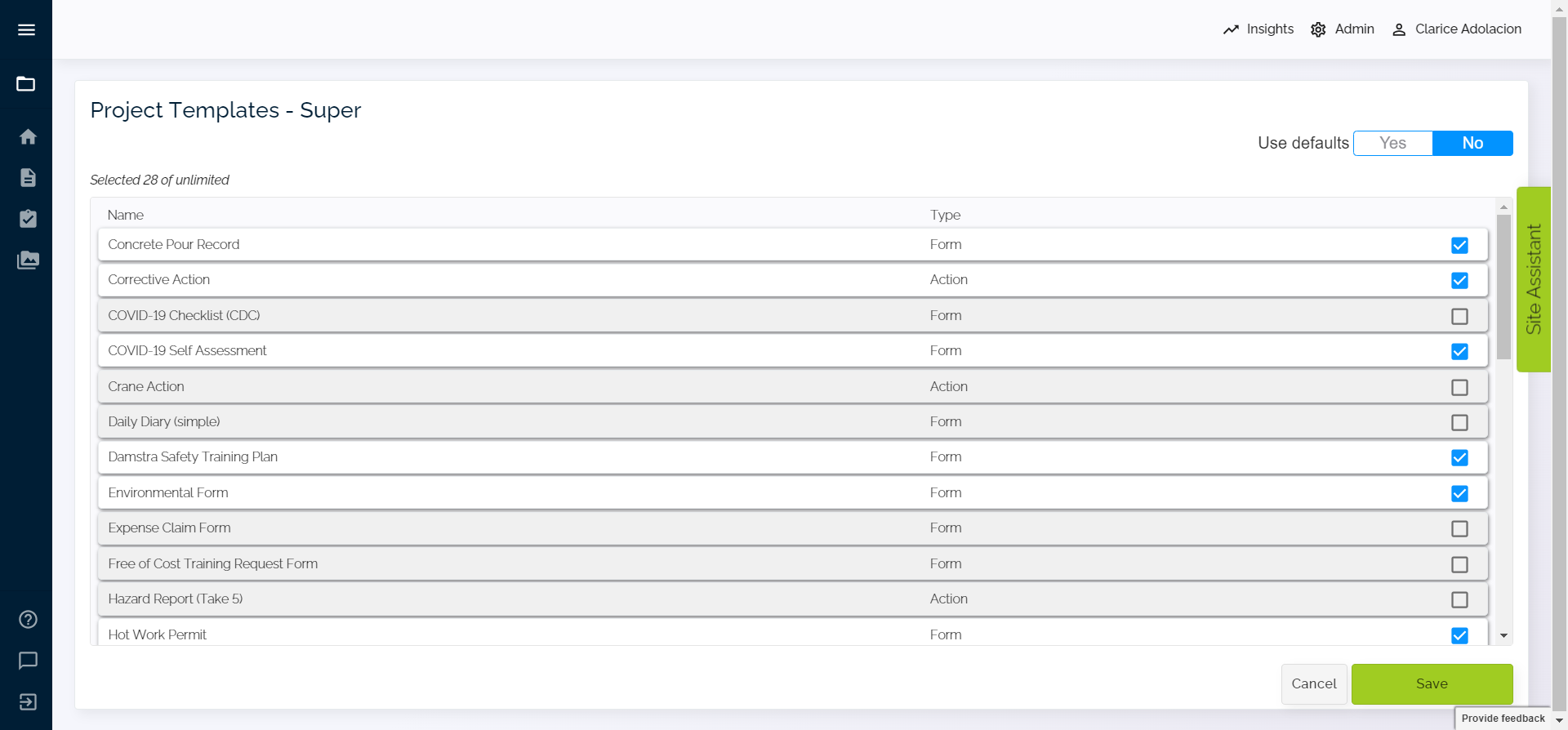
Task: Open the documents icon in the sidebar
Action: 28,178
